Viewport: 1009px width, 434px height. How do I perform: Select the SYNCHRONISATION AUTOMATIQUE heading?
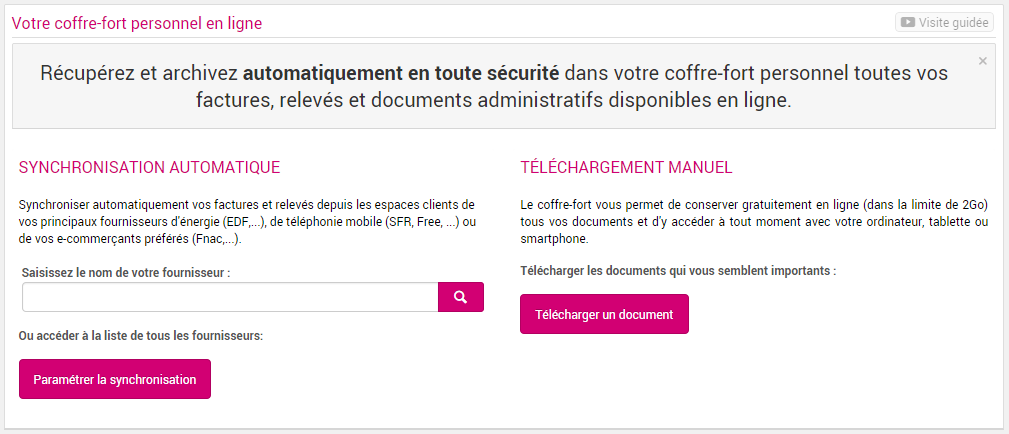150,167
